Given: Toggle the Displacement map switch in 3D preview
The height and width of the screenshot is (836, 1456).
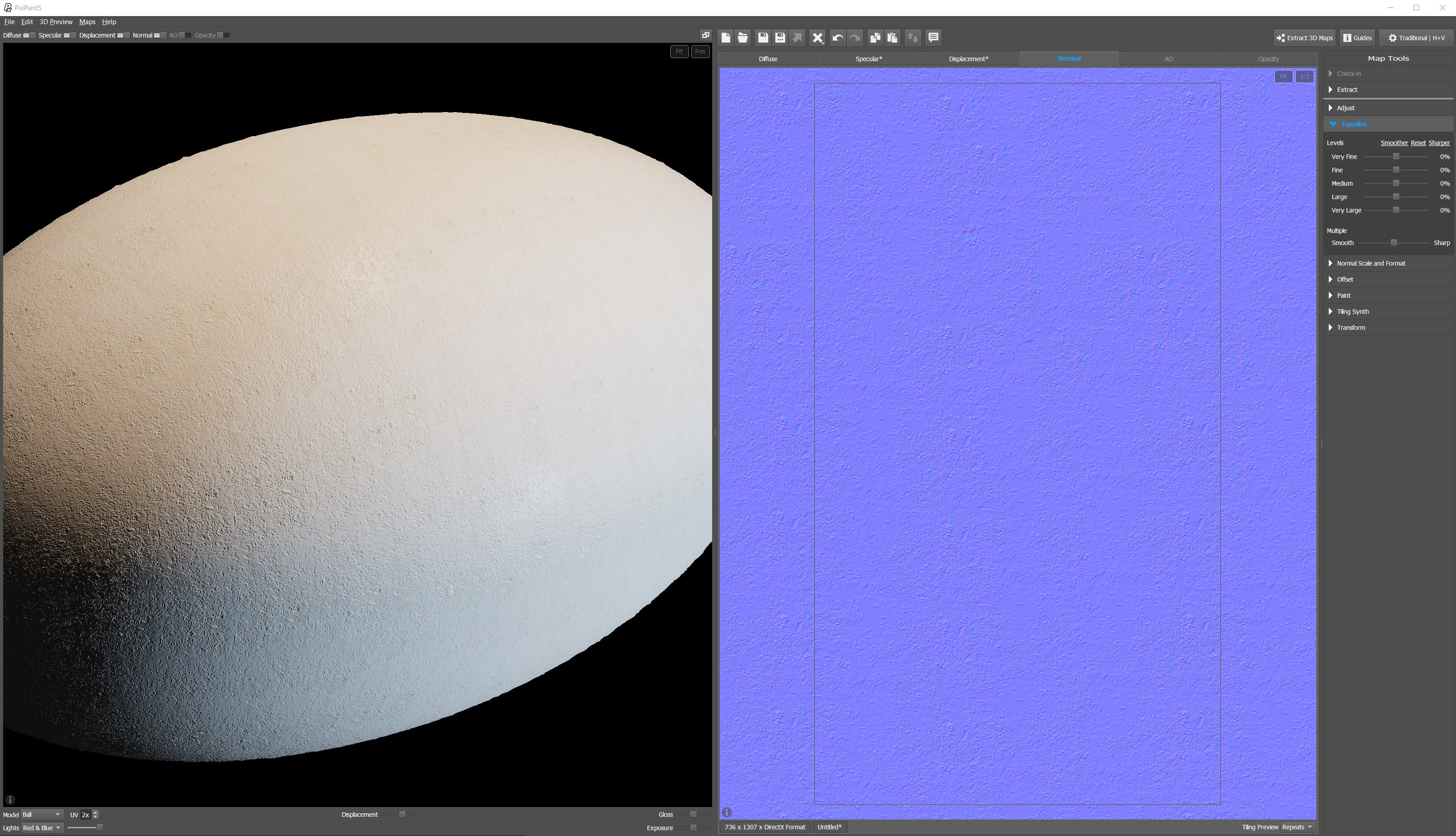Looking at the screenshot, I should pyautogui.click(x=124, y=36).
